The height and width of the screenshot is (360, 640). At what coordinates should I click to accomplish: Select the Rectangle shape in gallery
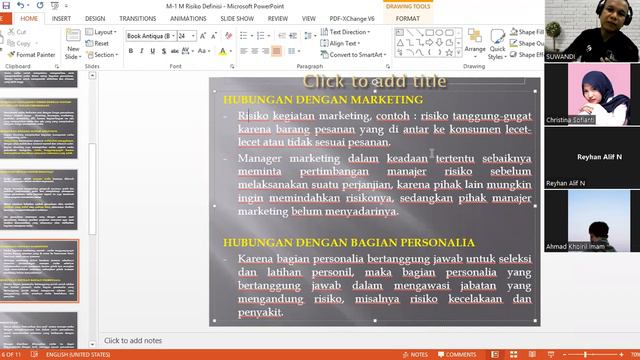tap(429, 32)
